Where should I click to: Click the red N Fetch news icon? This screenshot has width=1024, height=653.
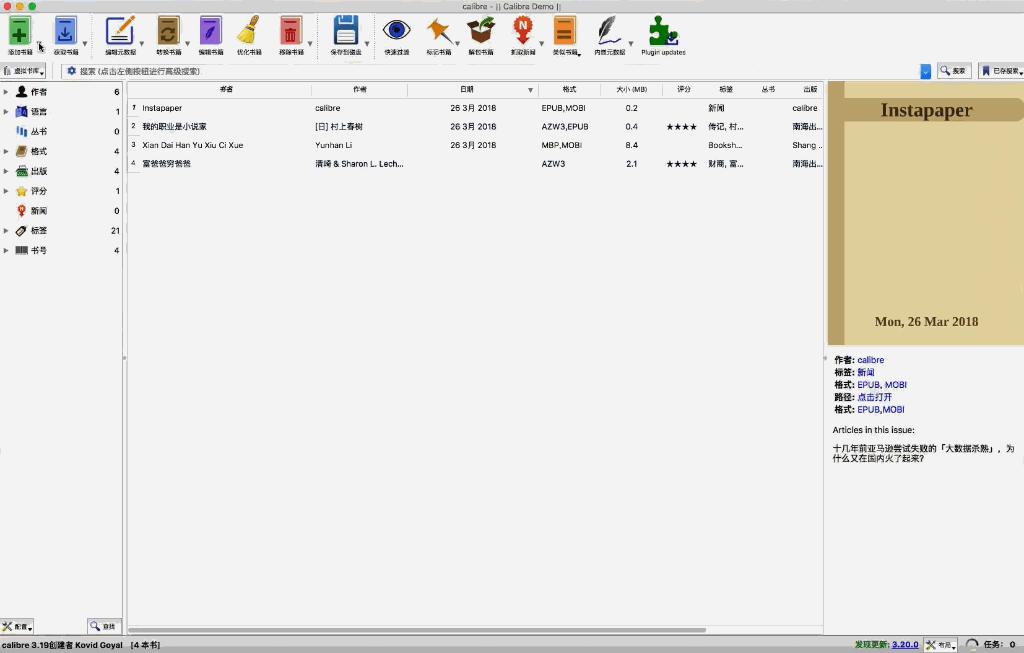[522, 31]
